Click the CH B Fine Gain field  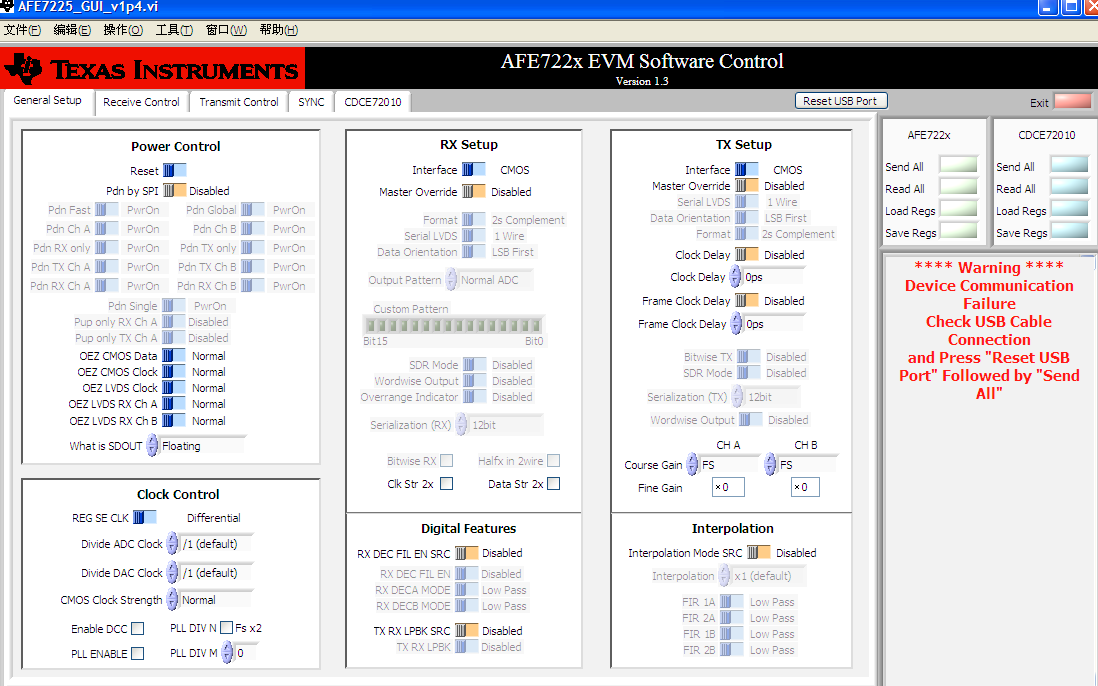pos(805,487)
